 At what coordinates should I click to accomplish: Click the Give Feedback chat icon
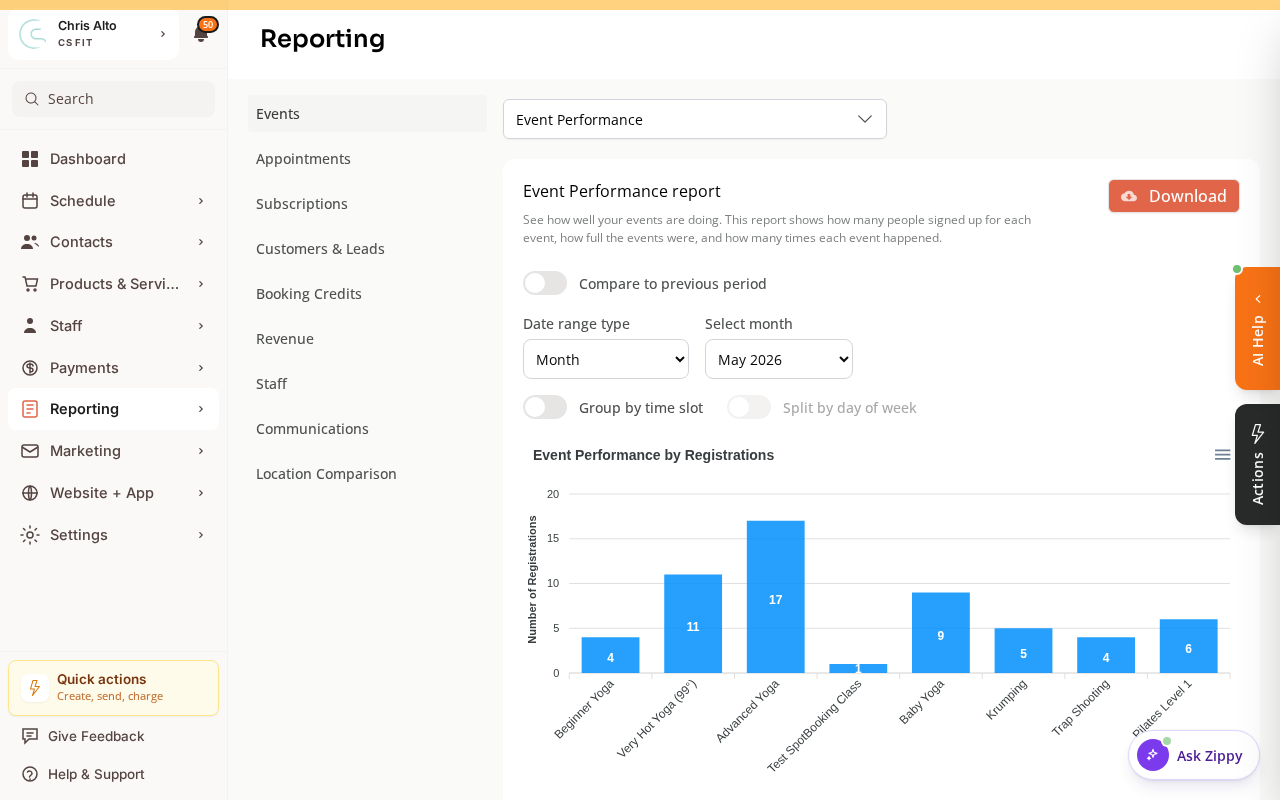point(30,736)
